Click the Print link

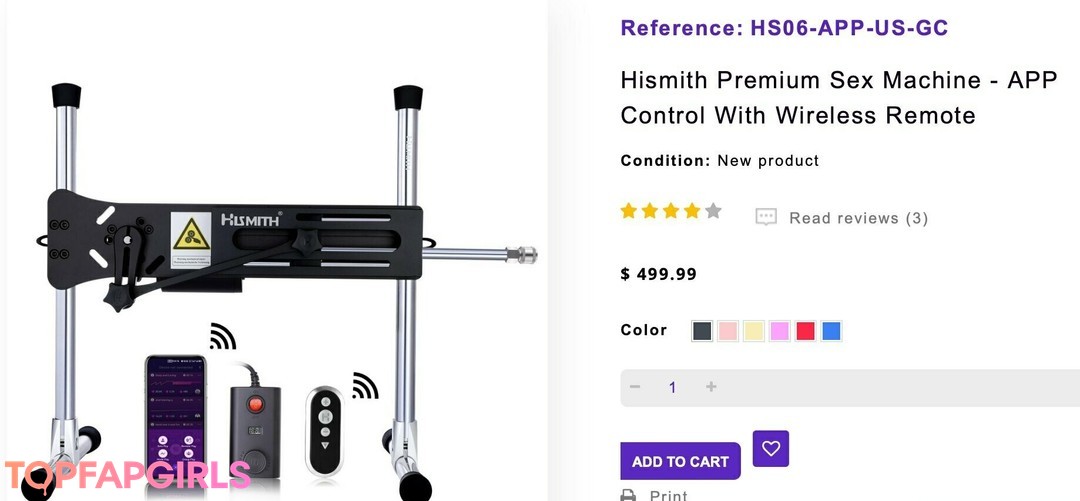pyautogui.click(x=668, y=495)
